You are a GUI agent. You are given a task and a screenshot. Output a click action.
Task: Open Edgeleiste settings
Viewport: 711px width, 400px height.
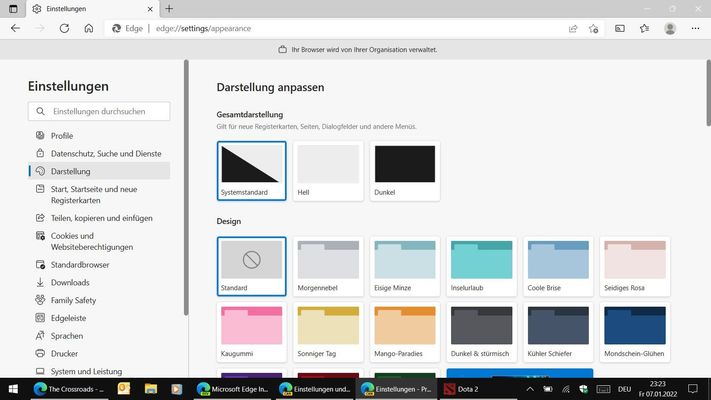click(99, 318)
